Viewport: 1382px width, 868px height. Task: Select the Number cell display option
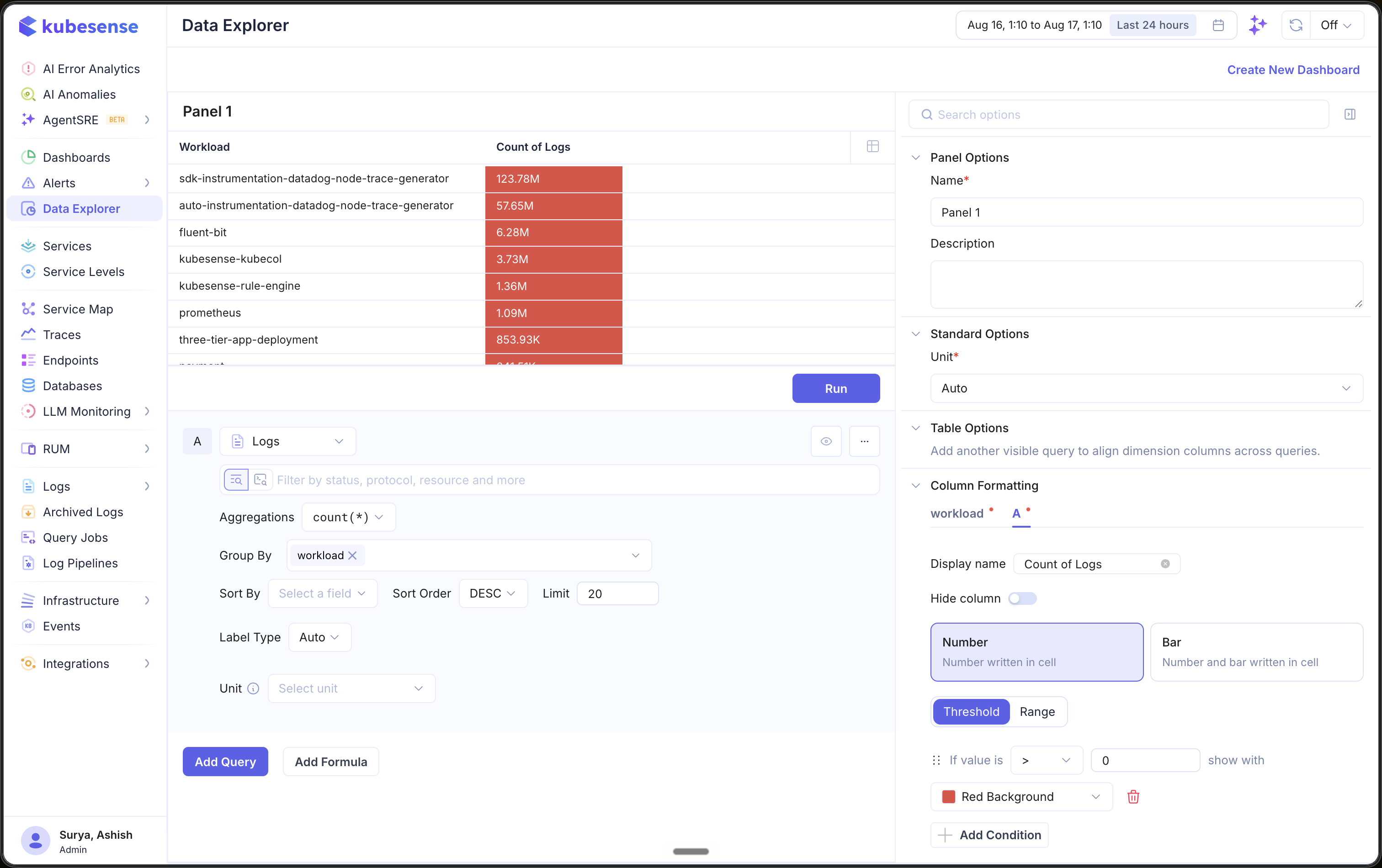(1036, 652)
